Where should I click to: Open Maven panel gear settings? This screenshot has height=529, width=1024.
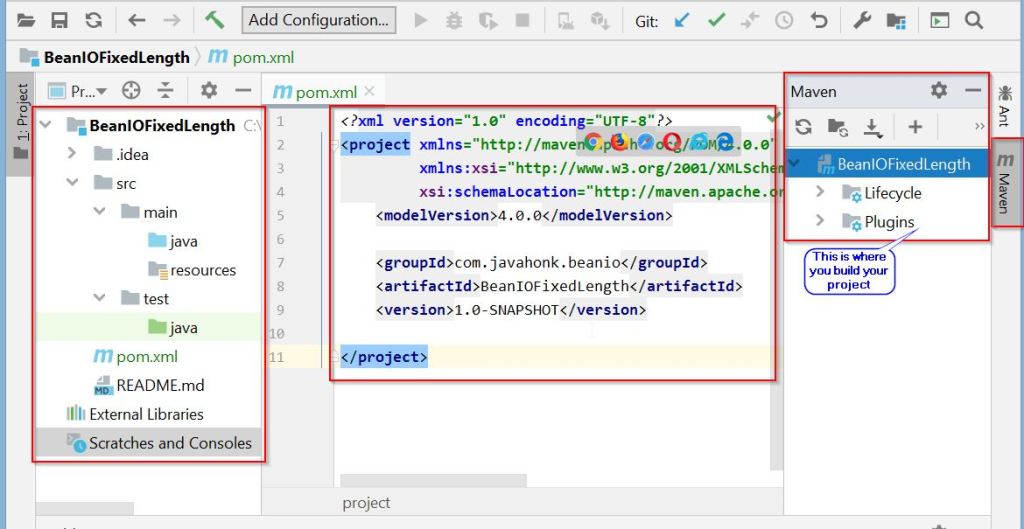(939, 91)
